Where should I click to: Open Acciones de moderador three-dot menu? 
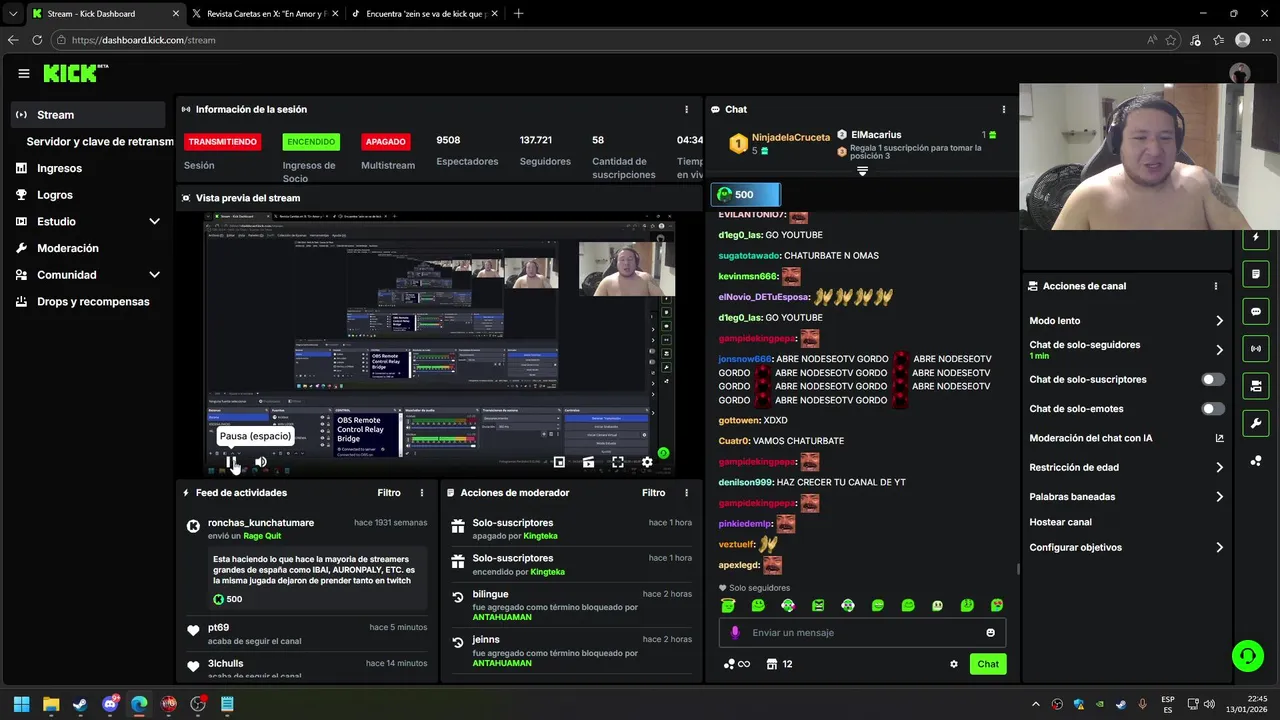(x=686, y=493)
